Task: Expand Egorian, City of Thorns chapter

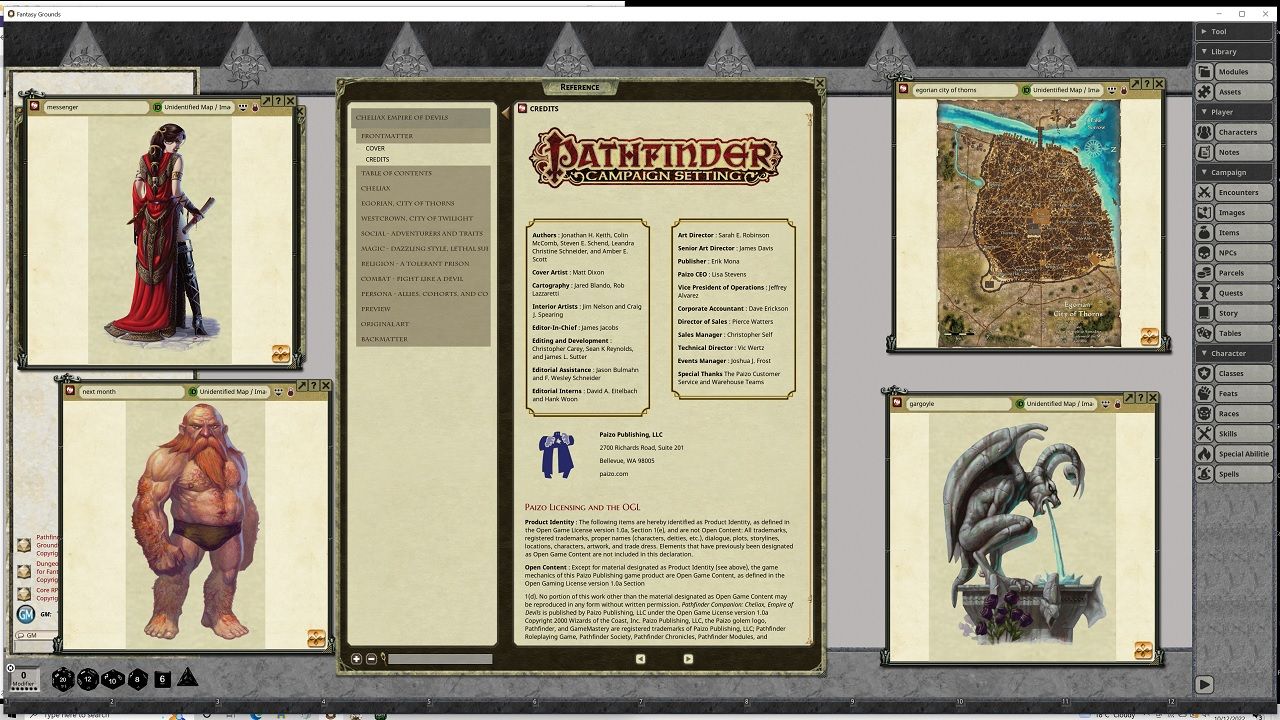Action: [423, 203]
